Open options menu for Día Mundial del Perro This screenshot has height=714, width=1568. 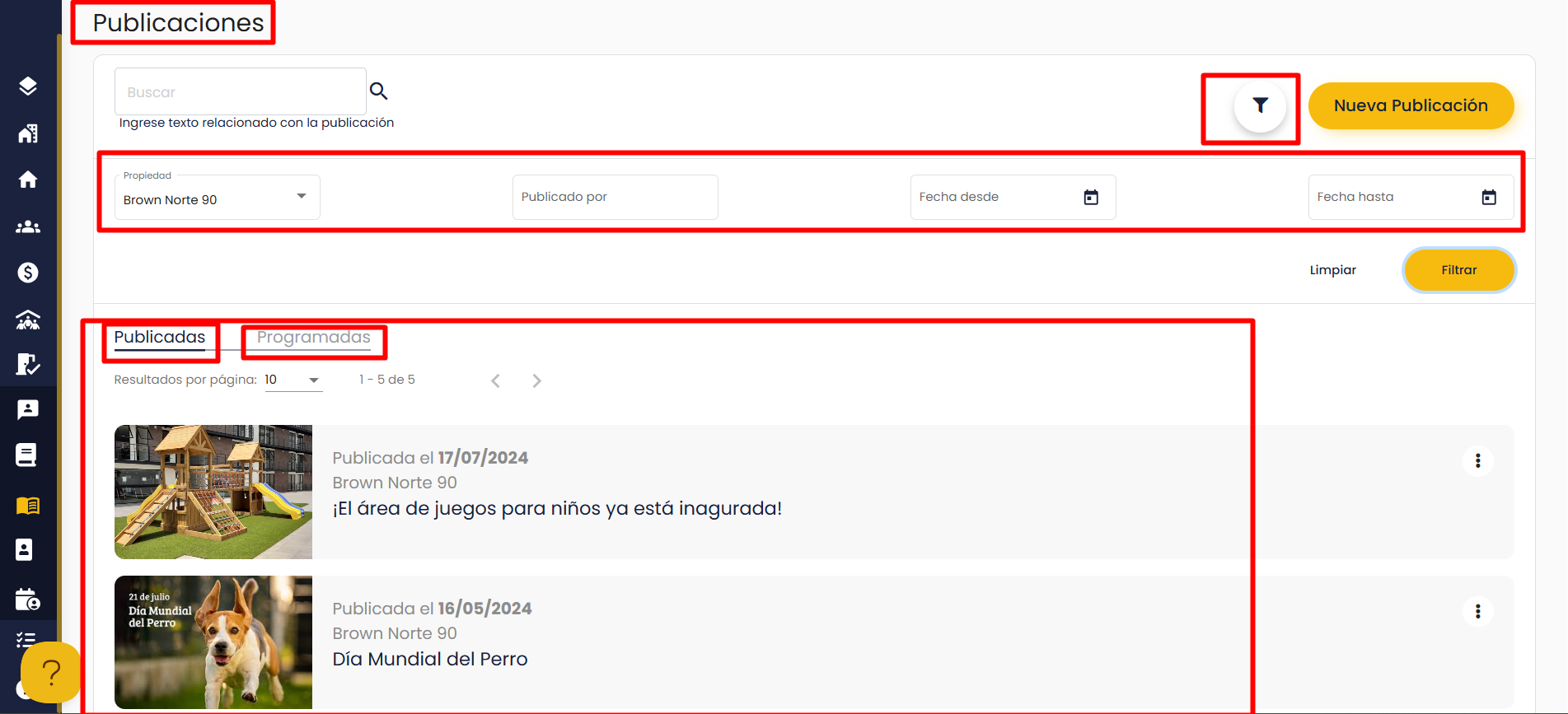point(1478,611)
